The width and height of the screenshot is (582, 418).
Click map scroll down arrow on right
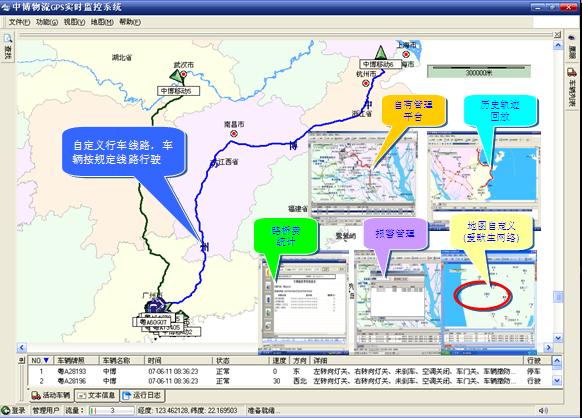pos(558,338)
